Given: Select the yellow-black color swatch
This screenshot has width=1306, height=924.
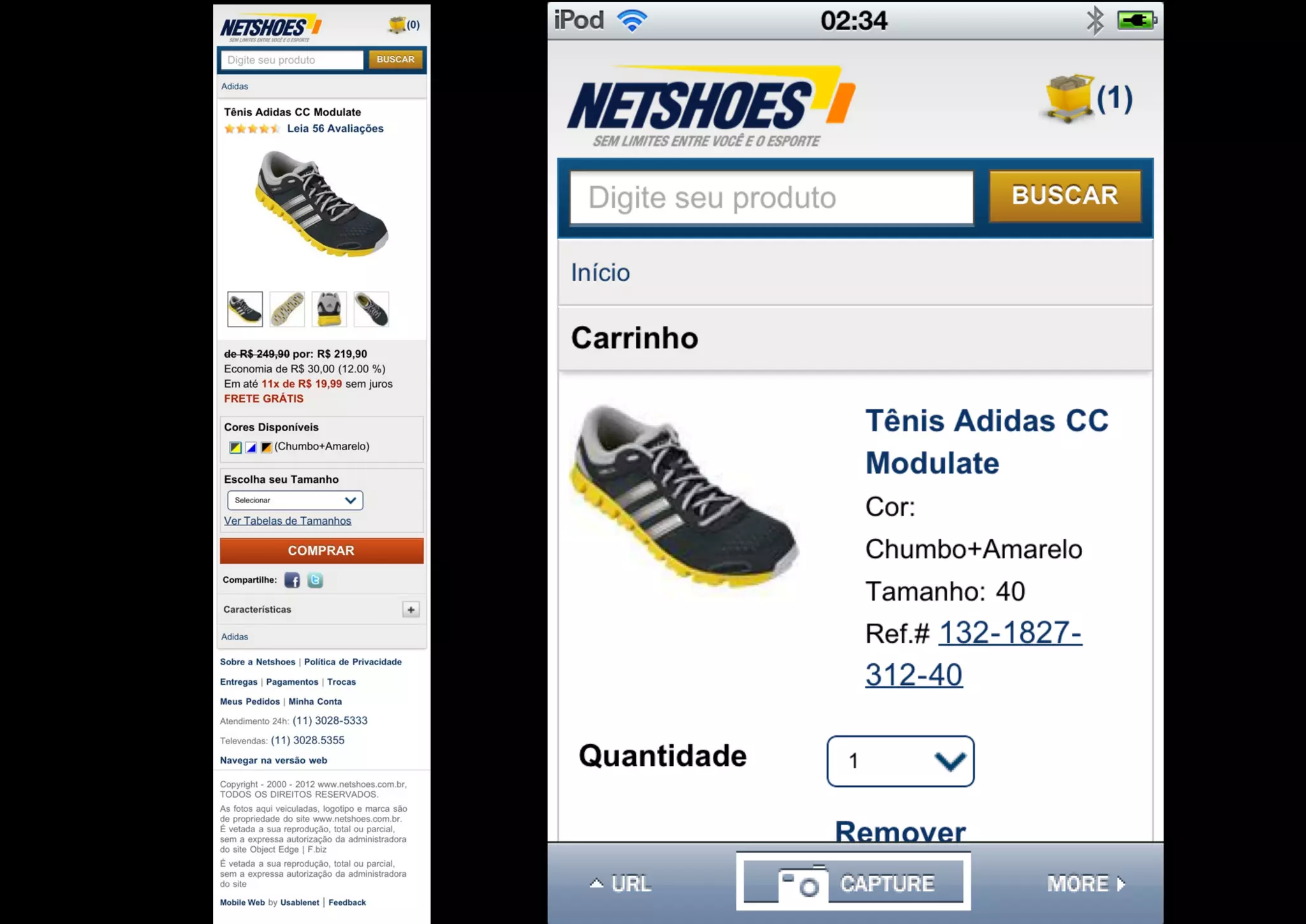Looking at the screenshot, I should point(235,447).
